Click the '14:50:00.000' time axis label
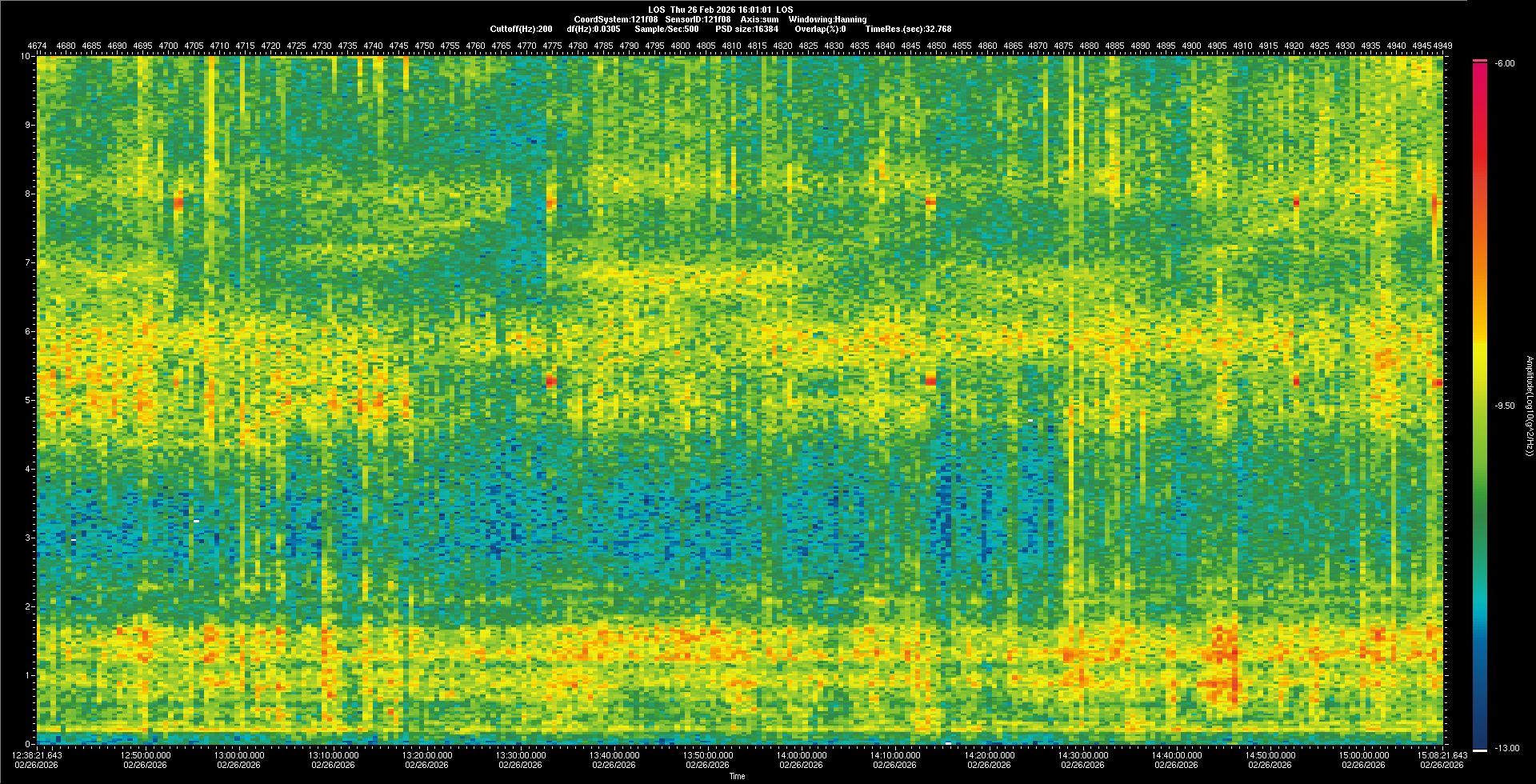The image size is (1536, 784). tap(1270, 754)
